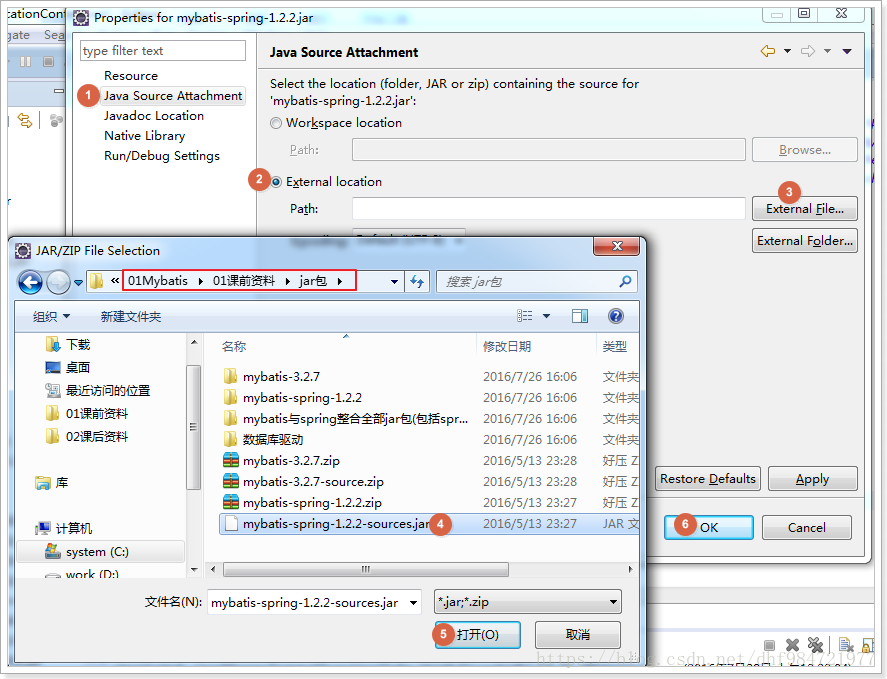This screenshot has height=679, width=887.
Task: Change view mode icon in file dialog
Action: [524, 316]
